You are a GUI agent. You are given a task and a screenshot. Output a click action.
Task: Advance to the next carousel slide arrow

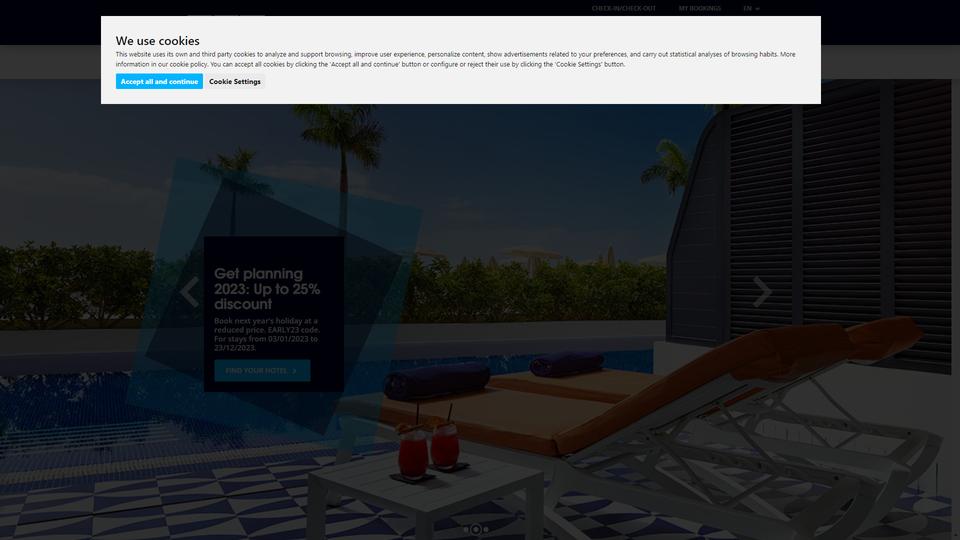[762, 291]
